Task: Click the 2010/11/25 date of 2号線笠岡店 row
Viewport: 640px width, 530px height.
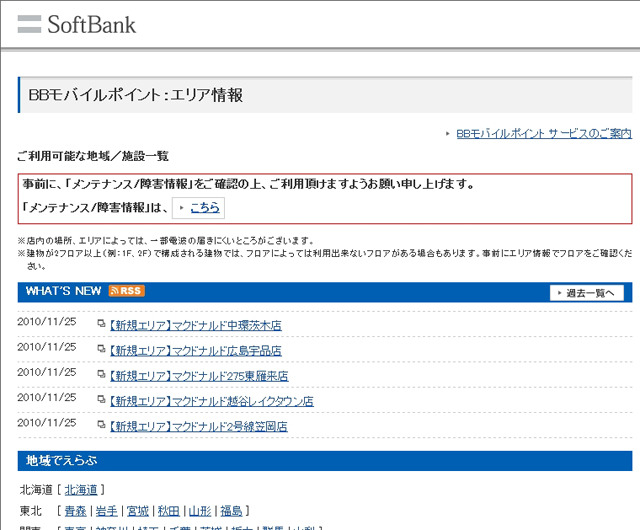Action: [47, 423]
